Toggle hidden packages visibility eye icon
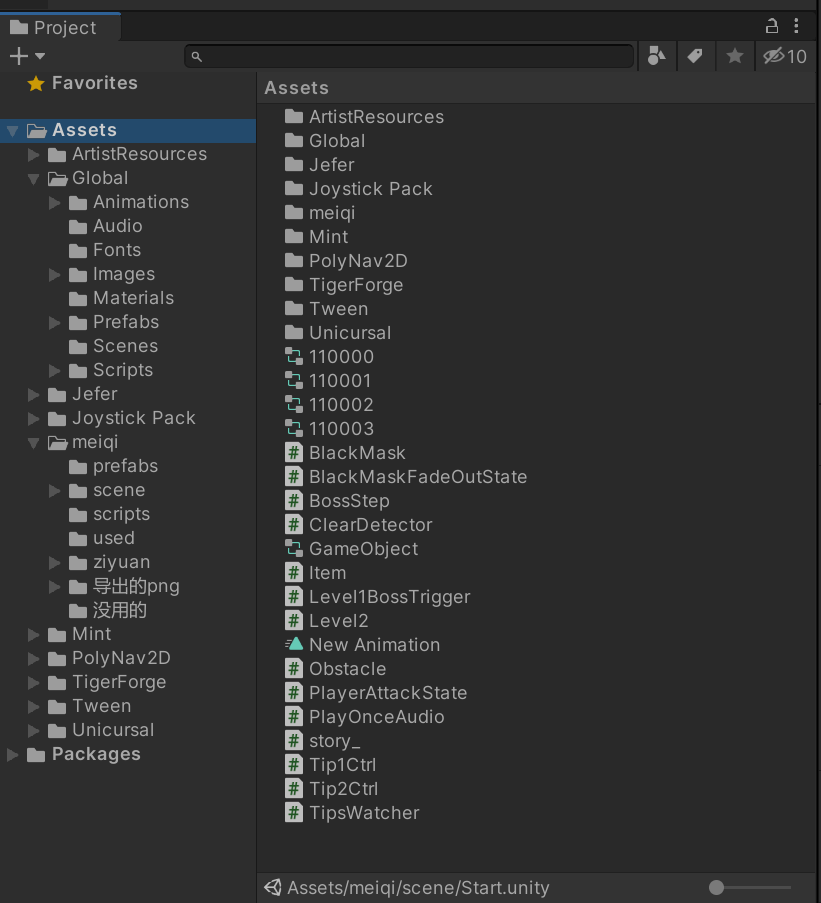The height and width of the screenshot is (903, 821). [x=785, y=56]
